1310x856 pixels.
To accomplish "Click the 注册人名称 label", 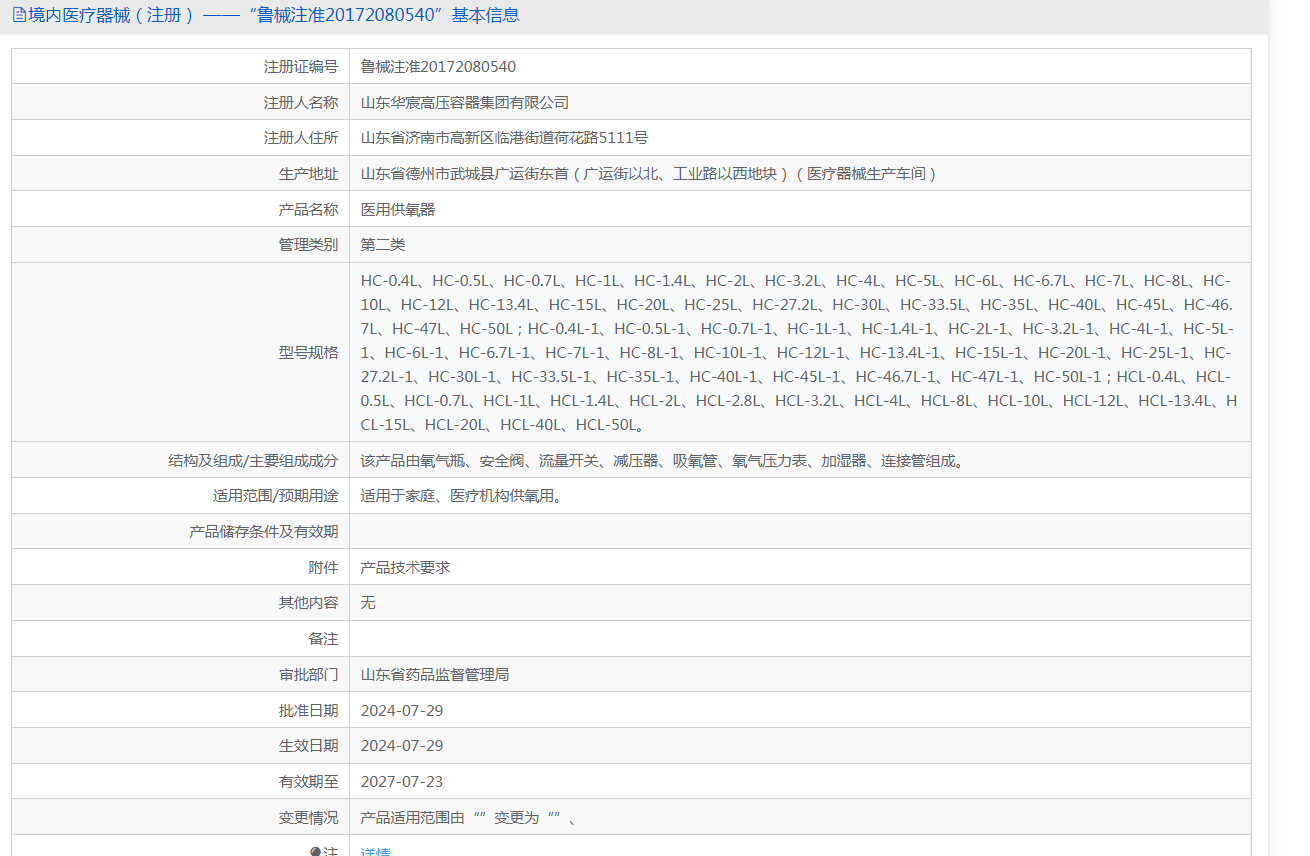I will (301, 102).
